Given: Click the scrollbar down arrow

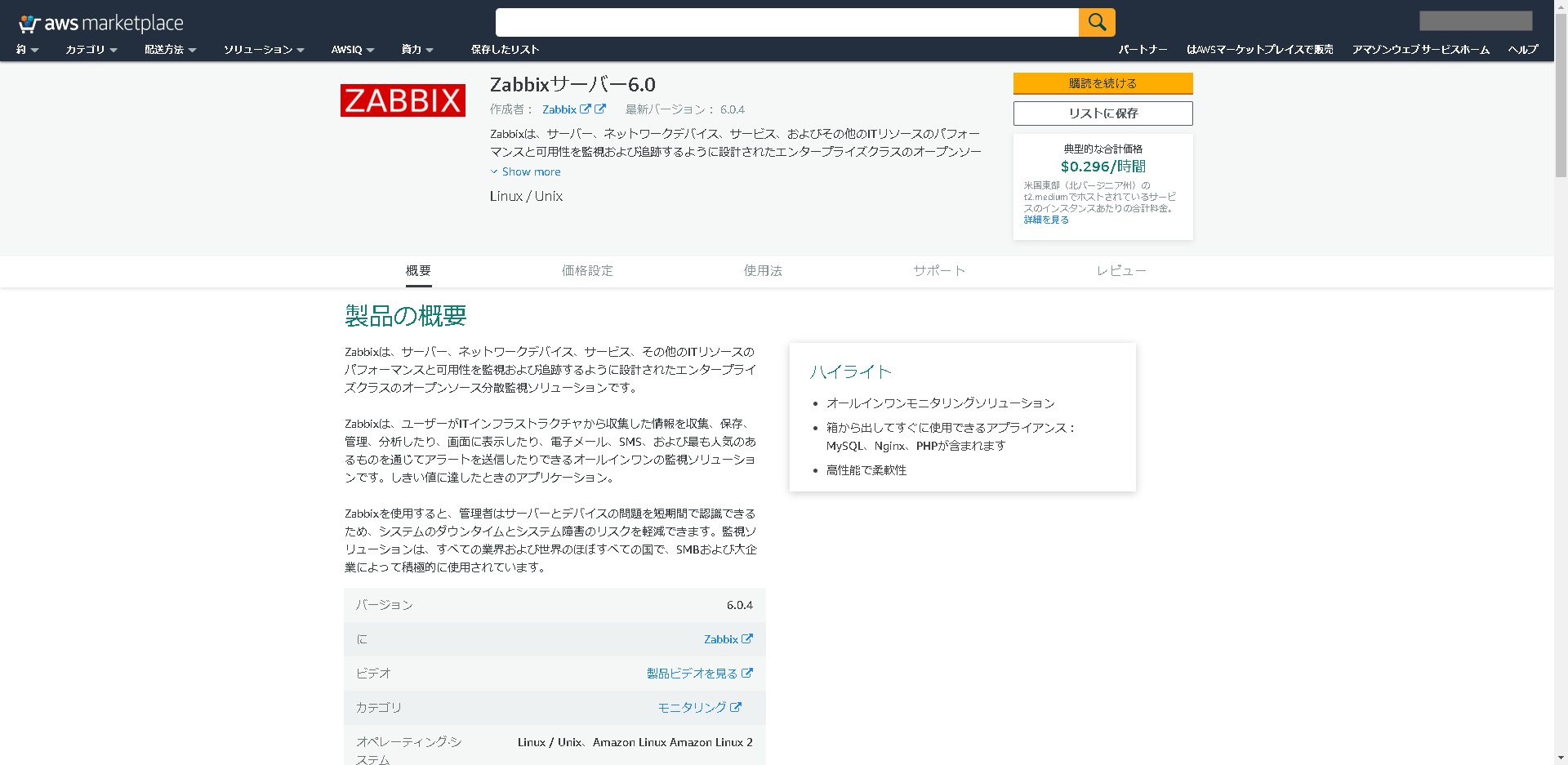Looking at the screenshot, I should (1561, 758).
